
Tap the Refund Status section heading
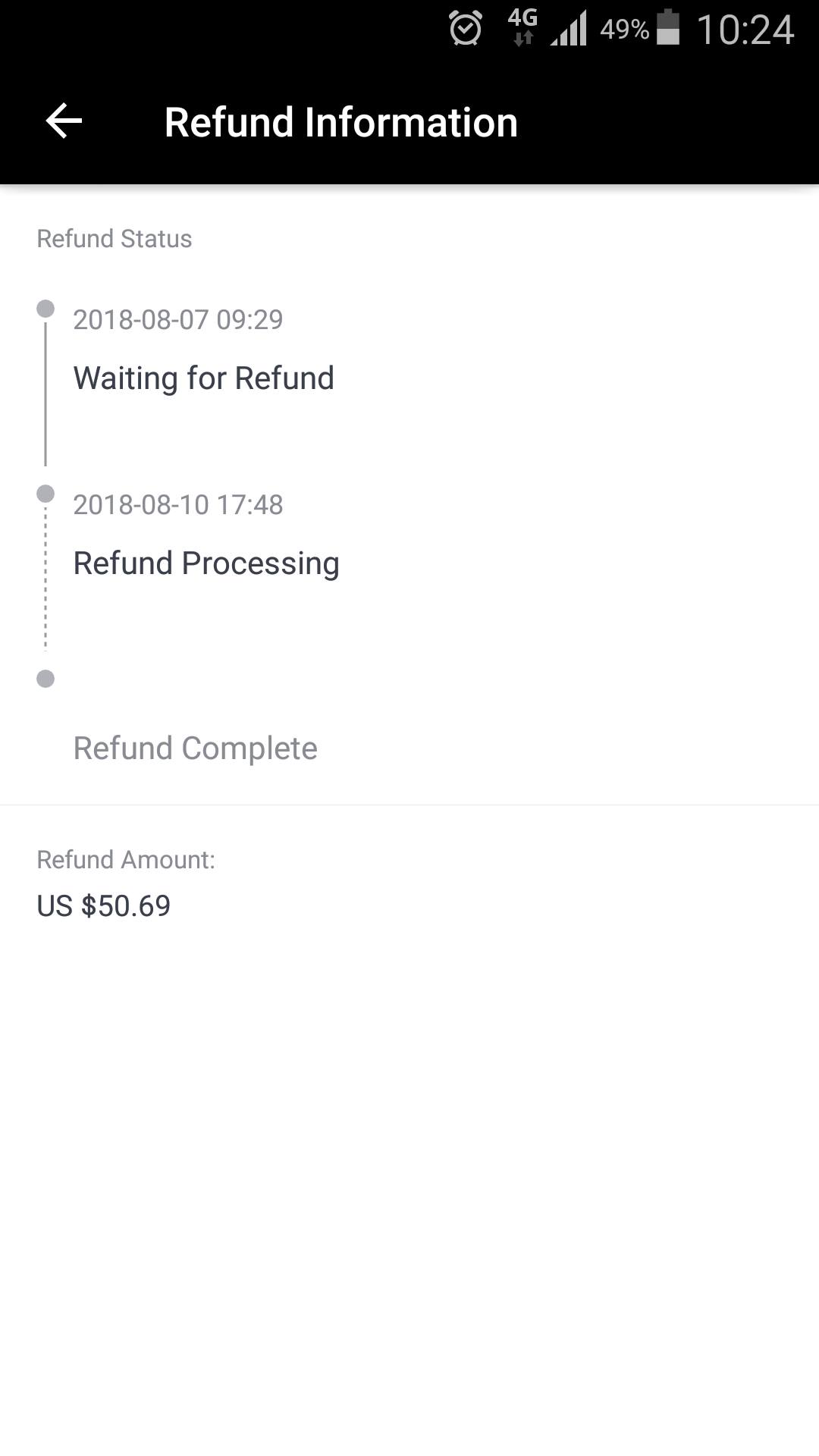pyautogui.click(x=114, y=238)
